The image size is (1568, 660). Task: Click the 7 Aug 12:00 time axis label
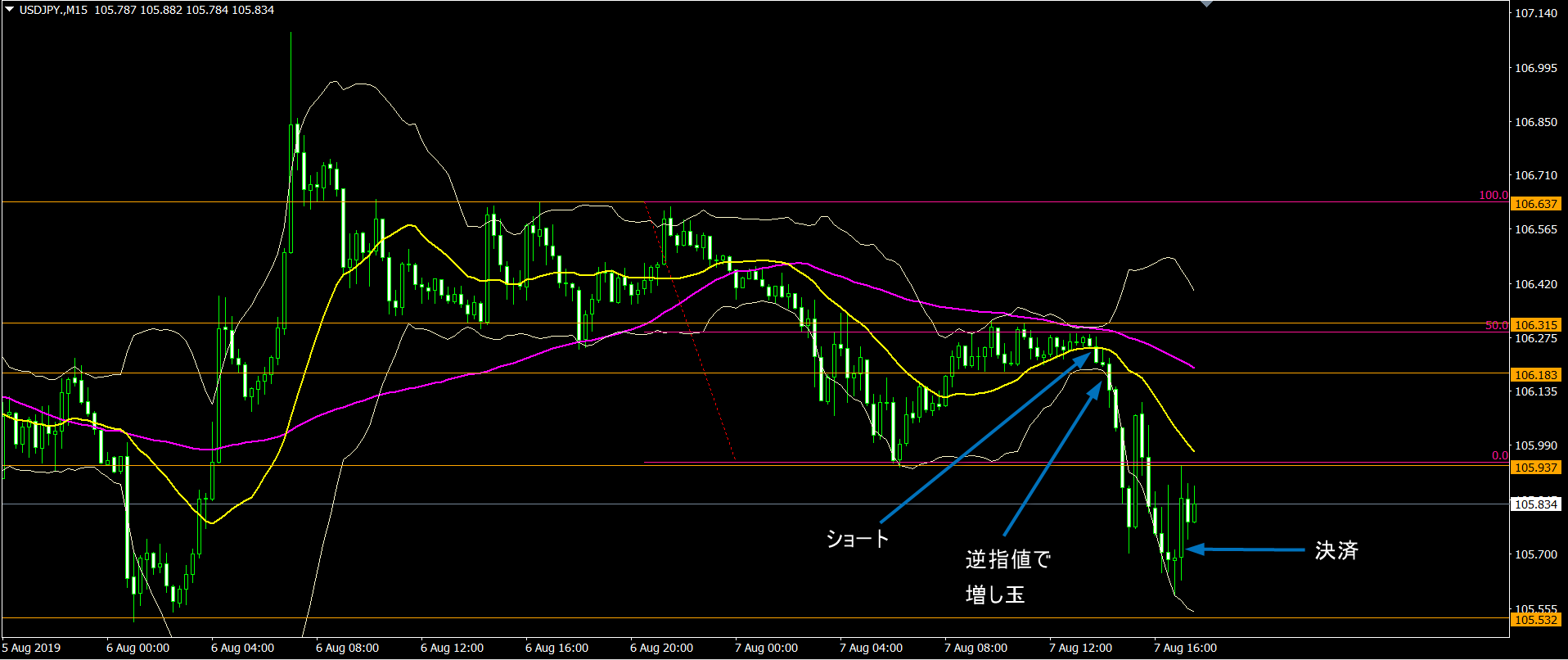[1080, 648]
